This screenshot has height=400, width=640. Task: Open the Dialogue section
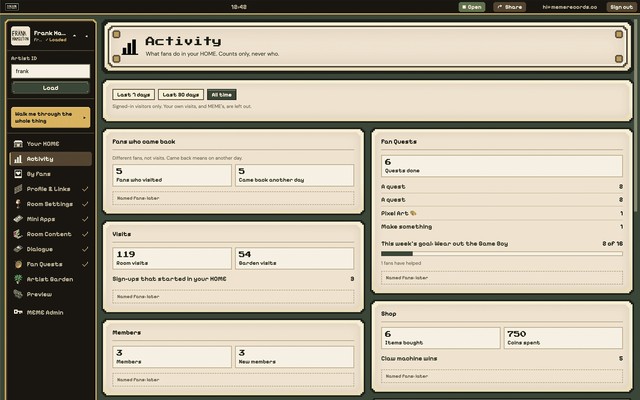50,249
